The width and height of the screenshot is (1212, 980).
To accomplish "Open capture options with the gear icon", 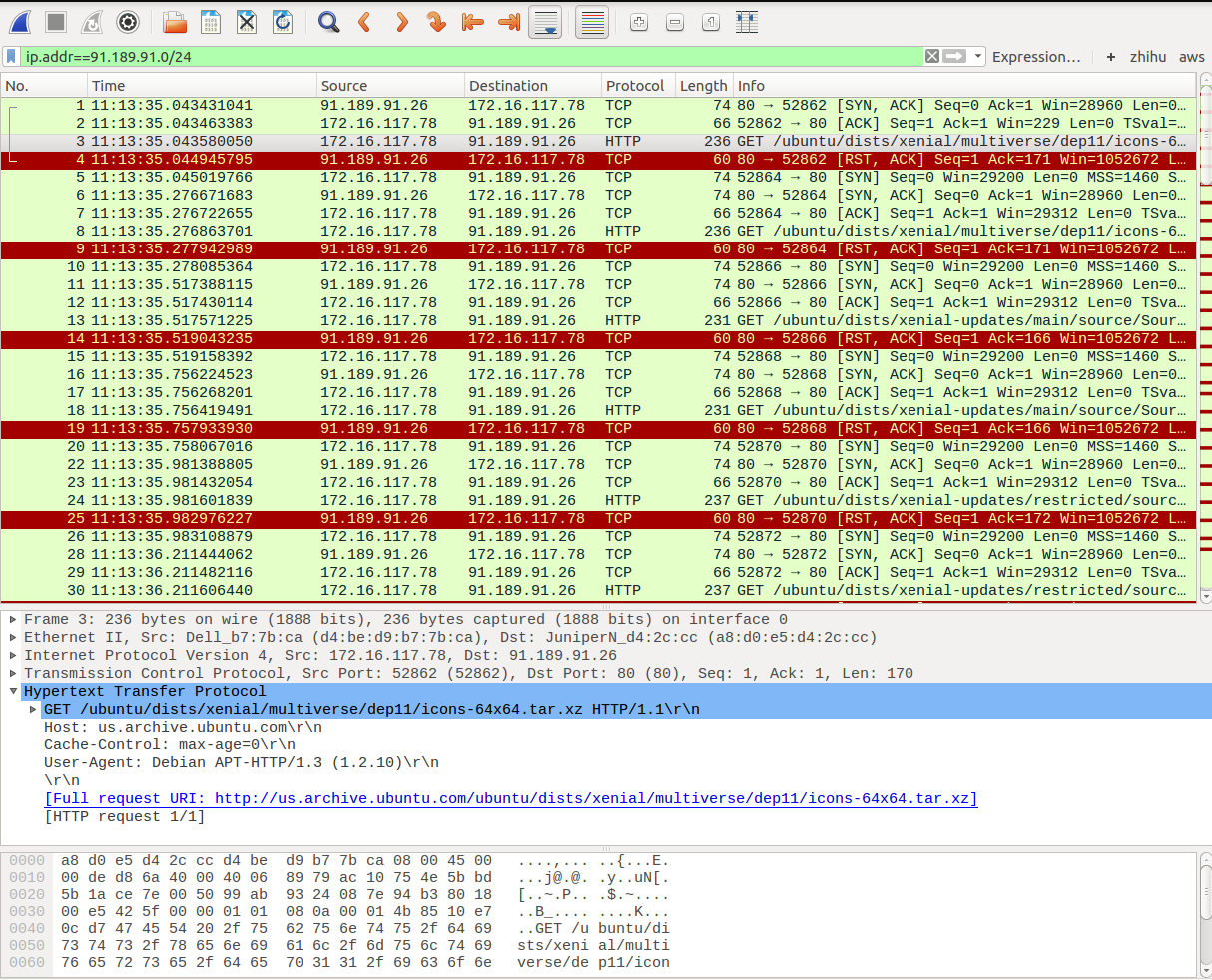I will tap(128, 22).
